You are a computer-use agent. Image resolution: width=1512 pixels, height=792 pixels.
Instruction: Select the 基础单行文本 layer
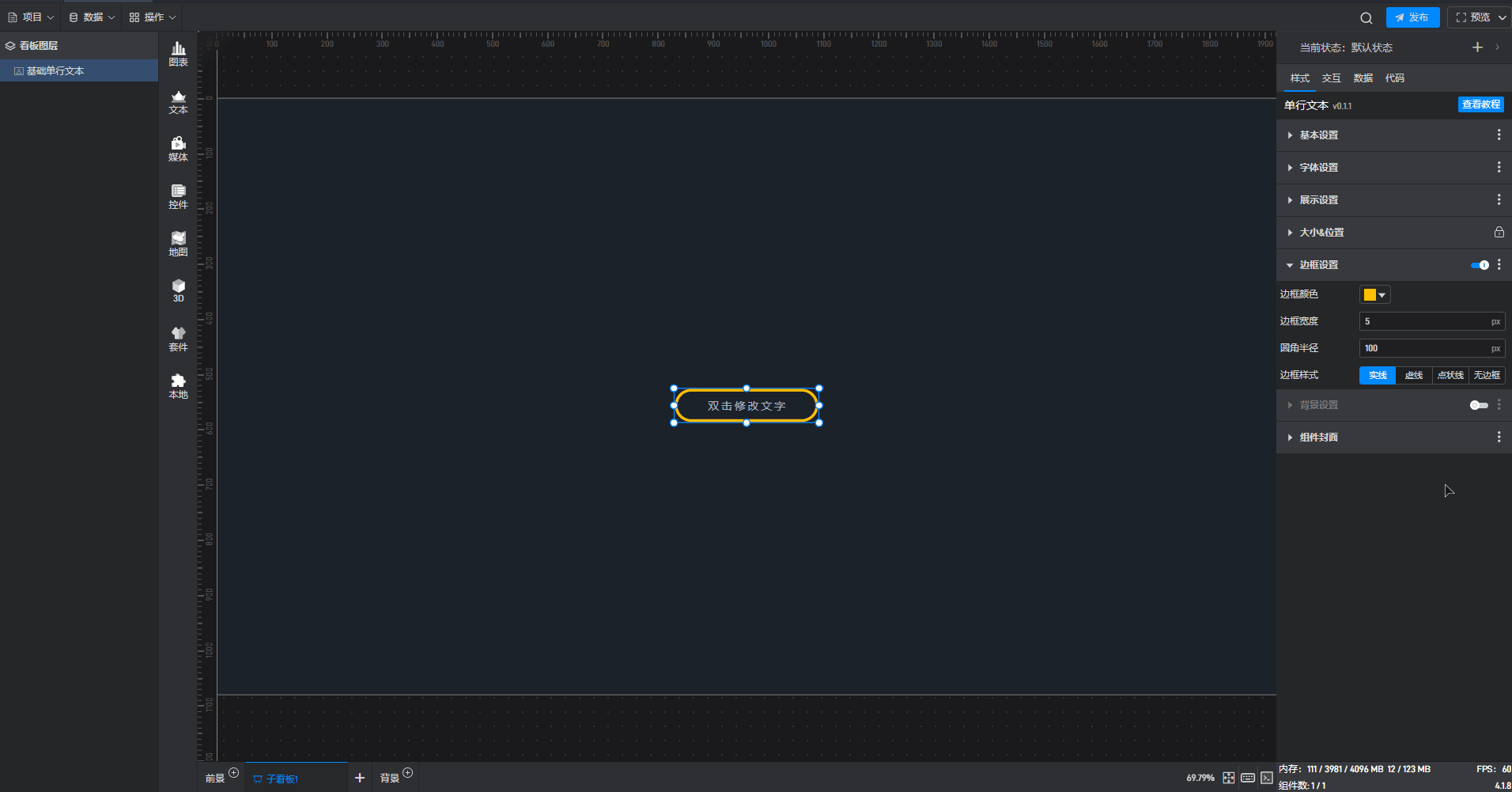tap(79, 71)
